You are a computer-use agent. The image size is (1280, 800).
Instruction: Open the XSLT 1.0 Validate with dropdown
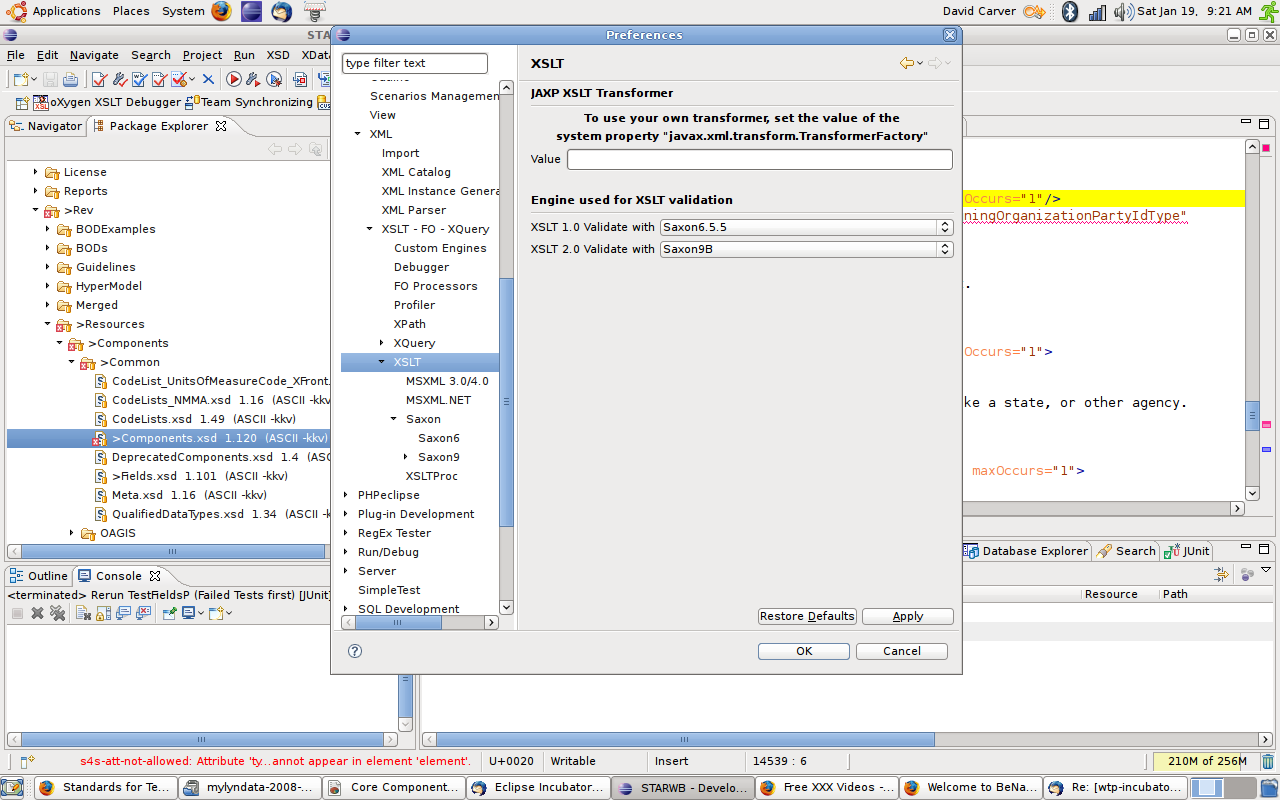pos(806,227)
